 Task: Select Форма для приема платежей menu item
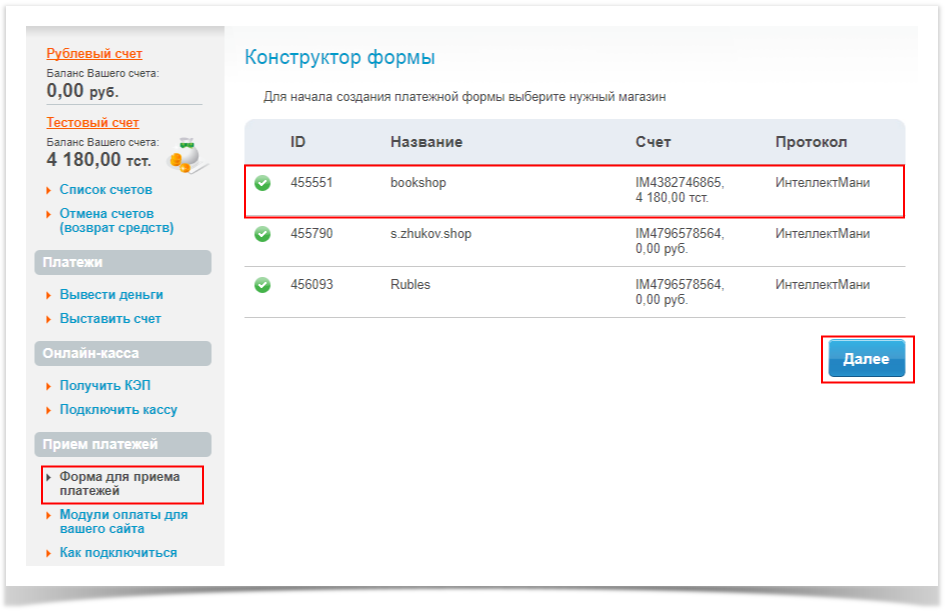click(x=120, y=484)
